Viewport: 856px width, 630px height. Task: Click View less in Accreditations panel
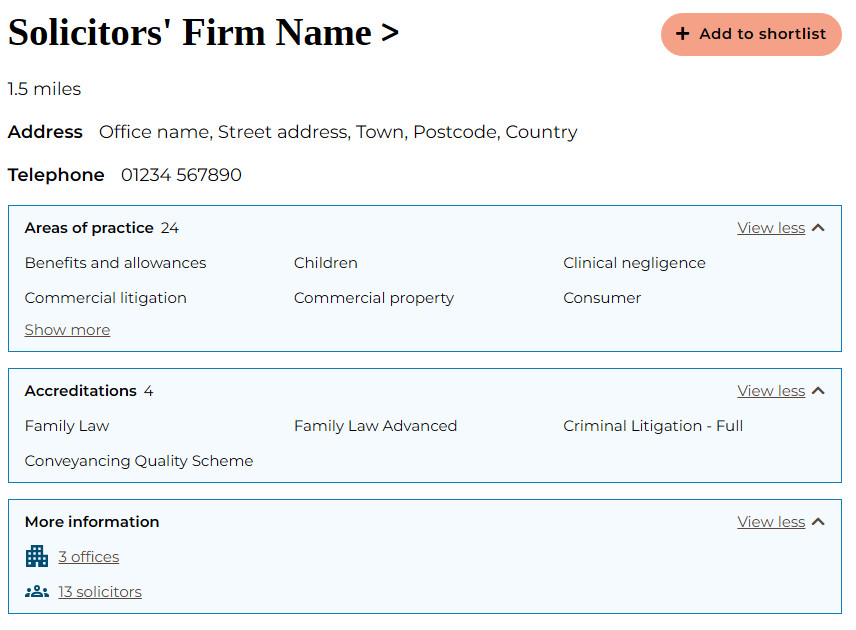pyautogui.click(x=771, y=390)
